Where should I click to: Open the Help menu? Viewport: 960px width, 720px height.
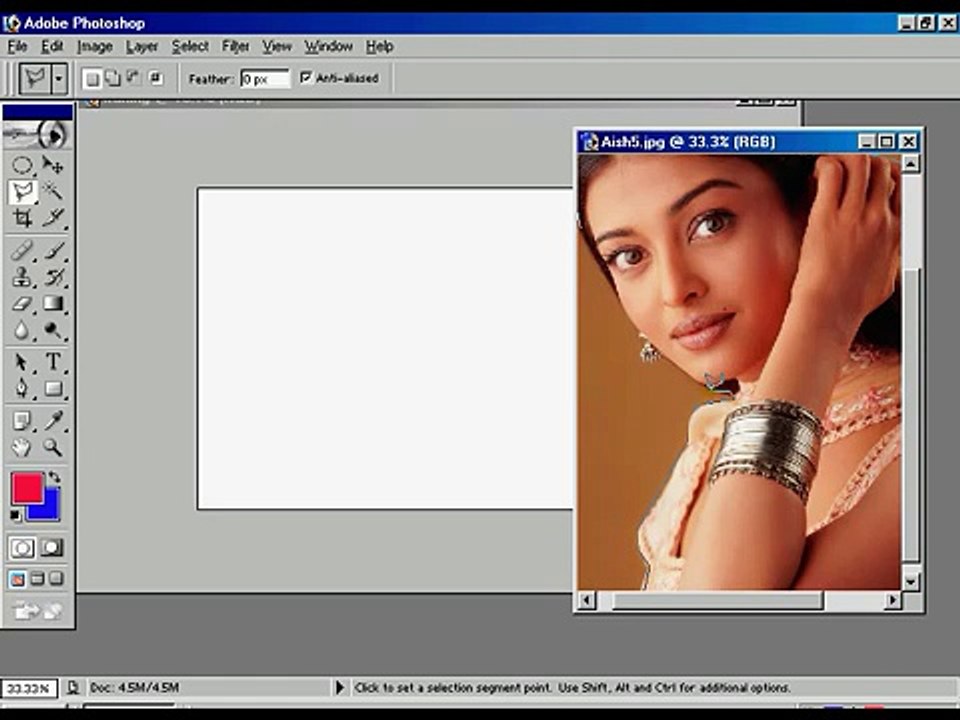pos(380,47)
